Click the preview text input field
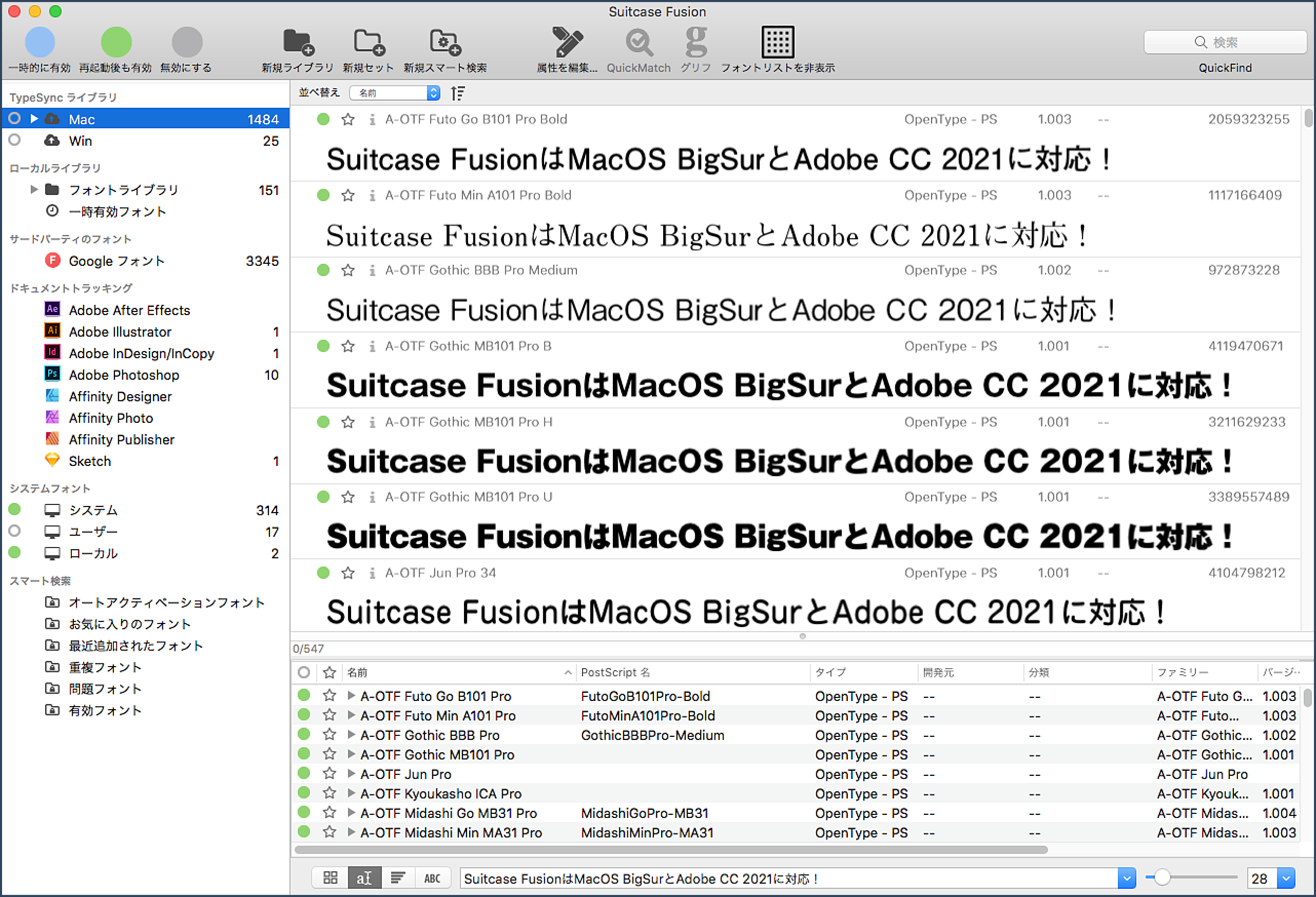The image size is (1316, 897). click(x=789, y=879)
